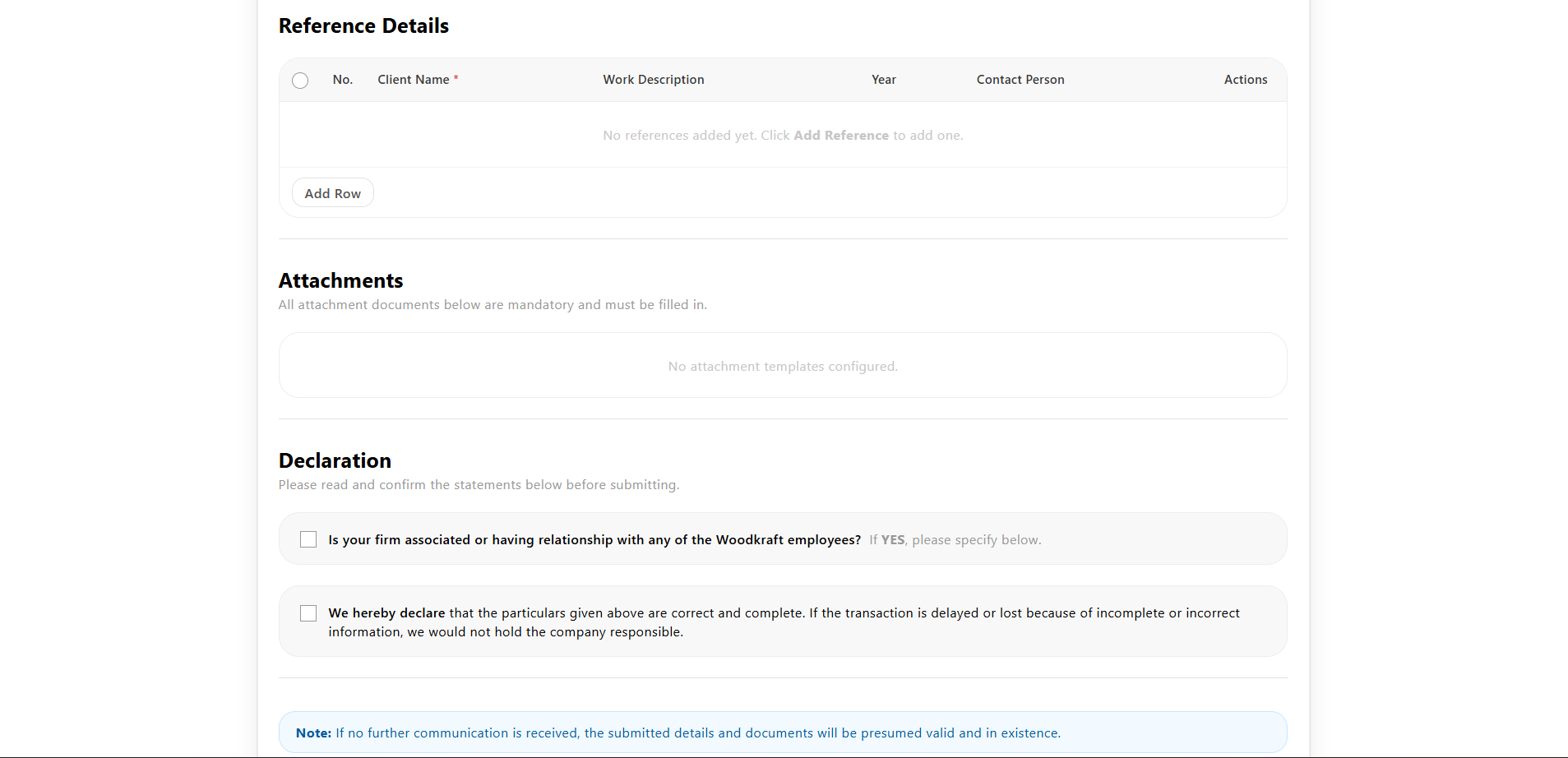Check the 'We hereby declare' checkbox
Screen dimensions: 1568x758
308,613
